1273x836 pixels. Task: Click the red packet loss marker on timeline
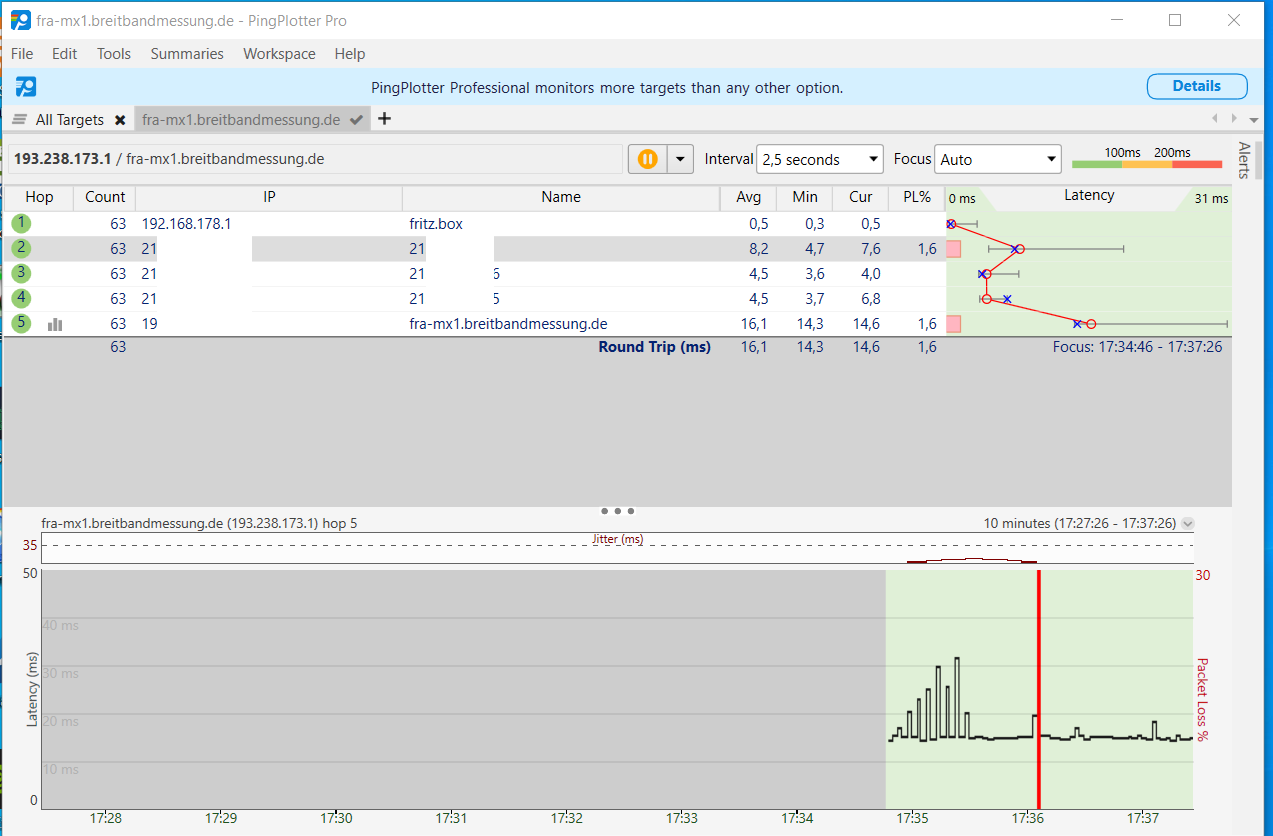pyautogui.click(x=1039, y=689)
